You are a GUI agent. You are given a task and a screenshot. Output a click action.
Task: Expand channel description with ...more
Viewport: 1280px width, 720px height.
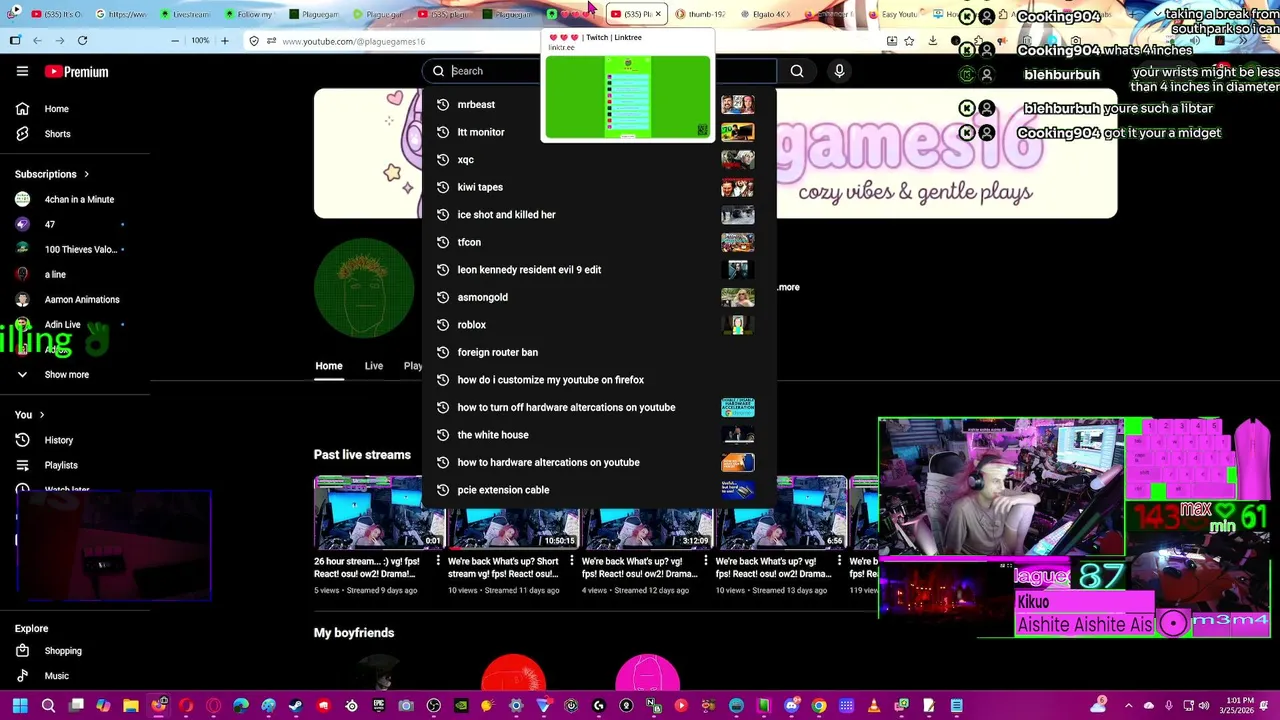(x=788, y=287)
